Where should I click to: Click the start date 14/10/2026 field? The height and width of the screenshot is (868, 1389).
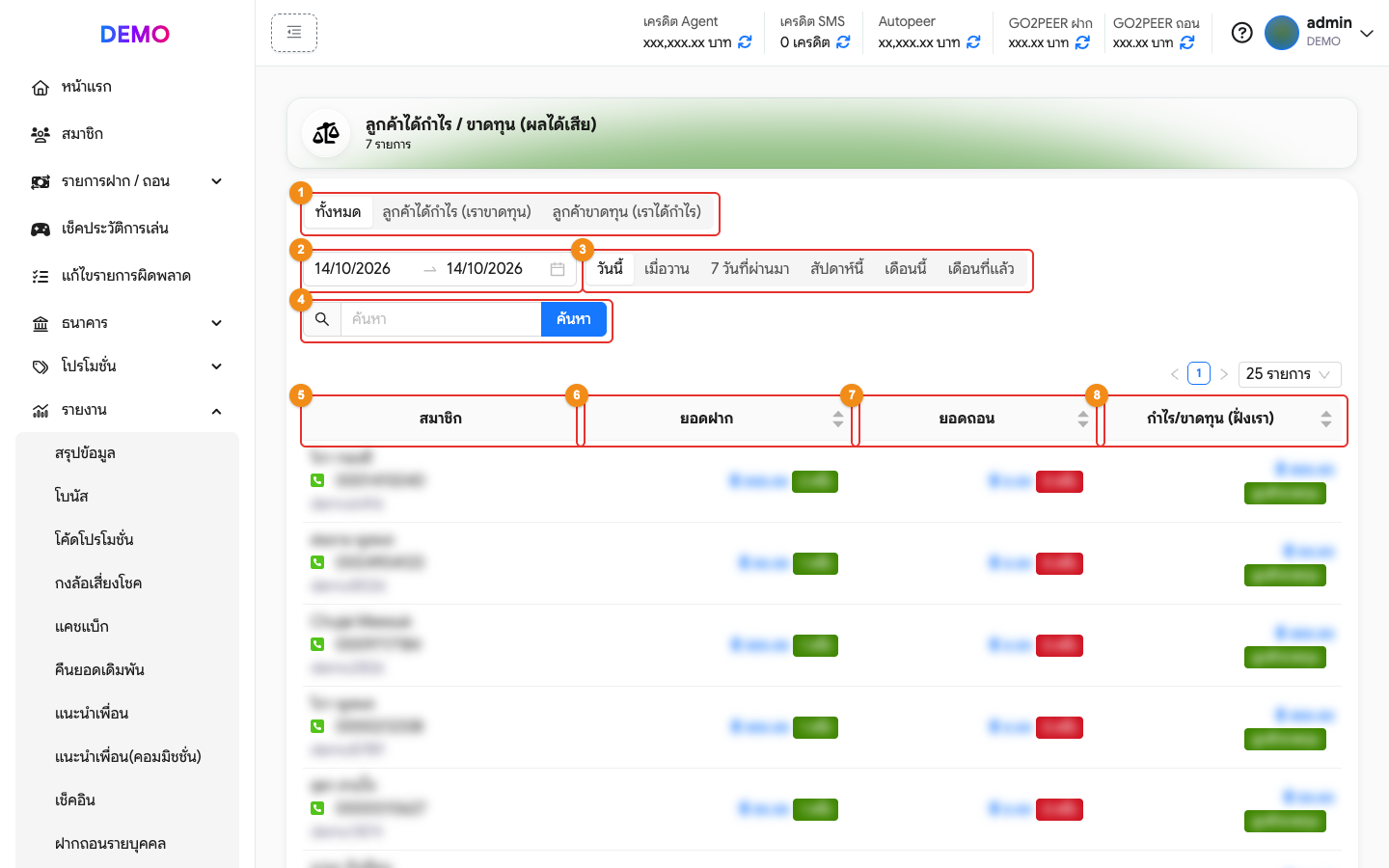(x=353, y=269)
